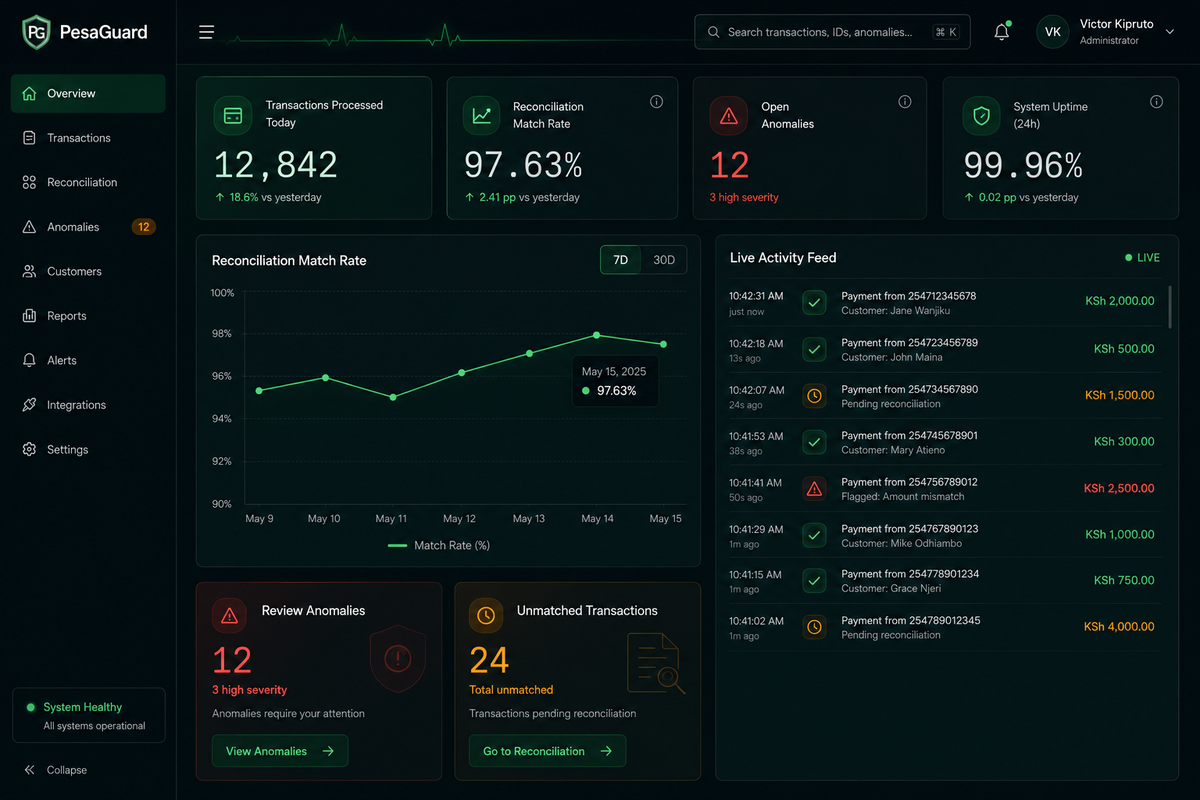Focus the search transactions field

tap(832, 32)
